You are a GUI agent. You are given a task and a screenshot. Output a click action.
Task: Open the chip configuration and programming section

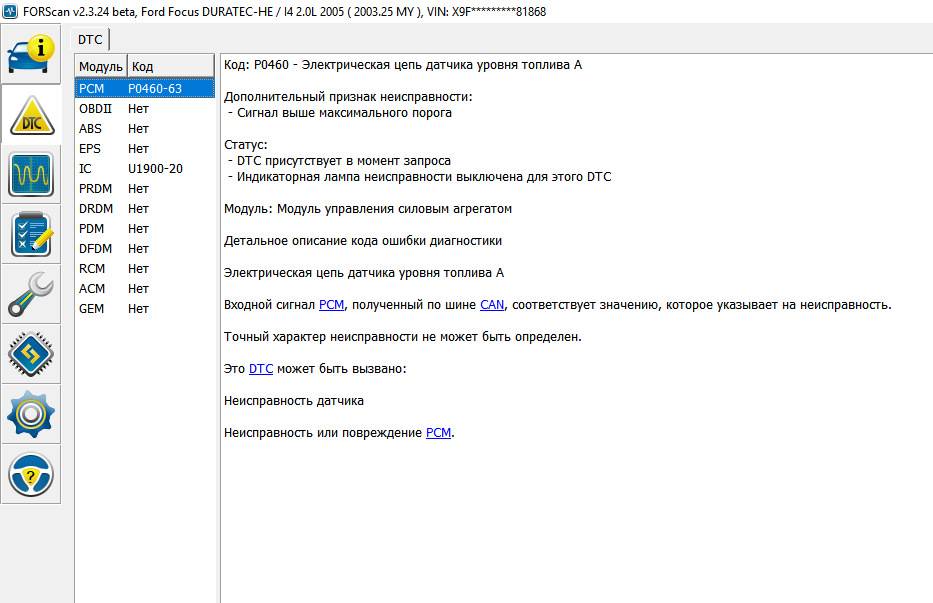pos(31,355)
